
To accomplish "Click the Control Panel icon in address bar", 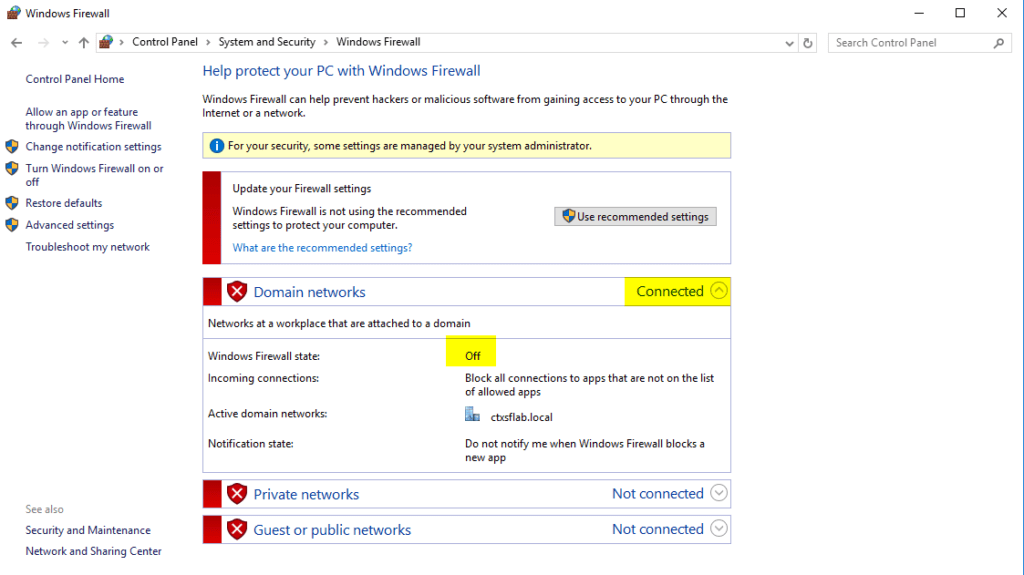I will pyautogui.click(x=106, y=42).
